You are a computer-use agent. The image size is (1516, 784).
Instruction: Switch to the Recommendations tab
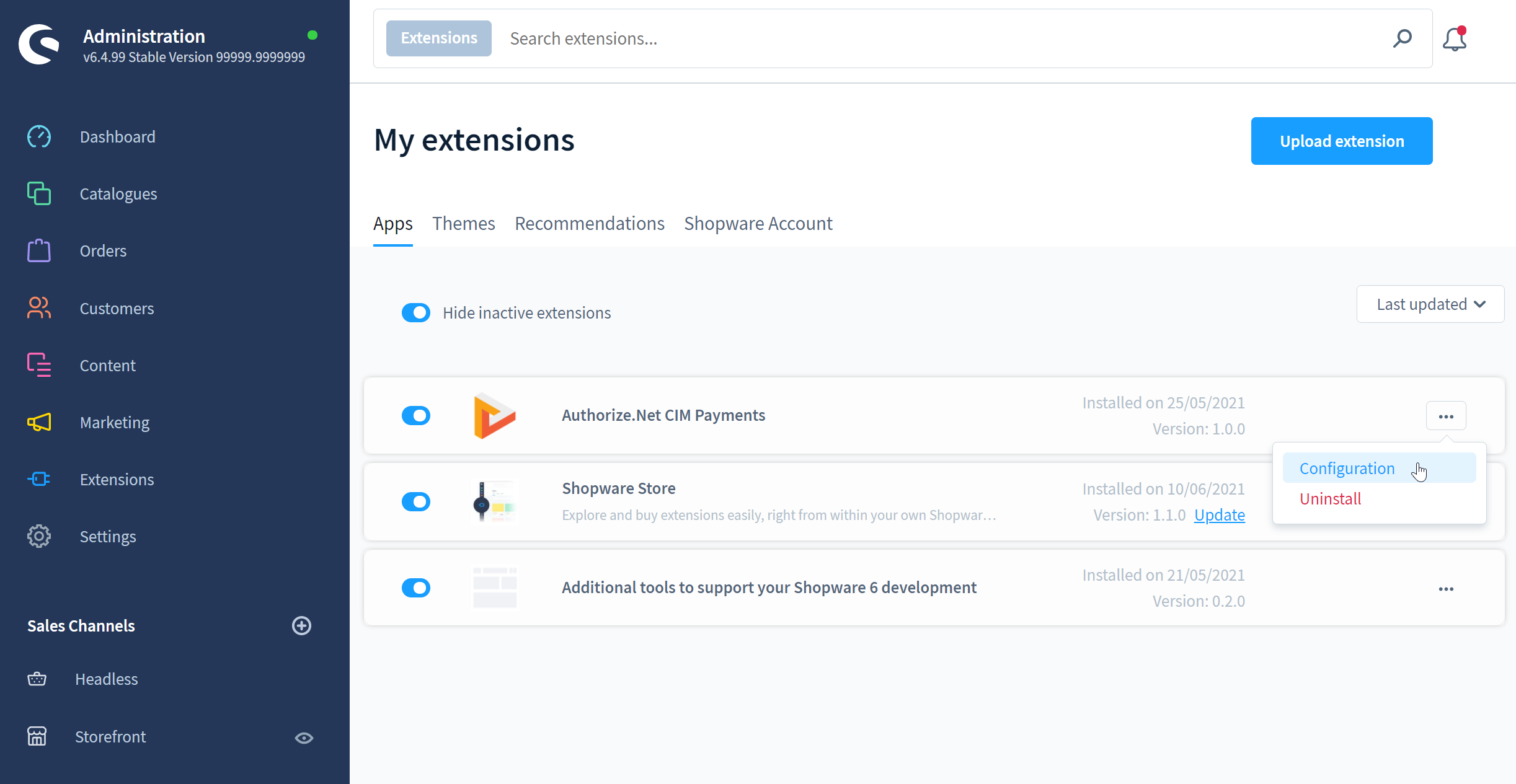590,224
